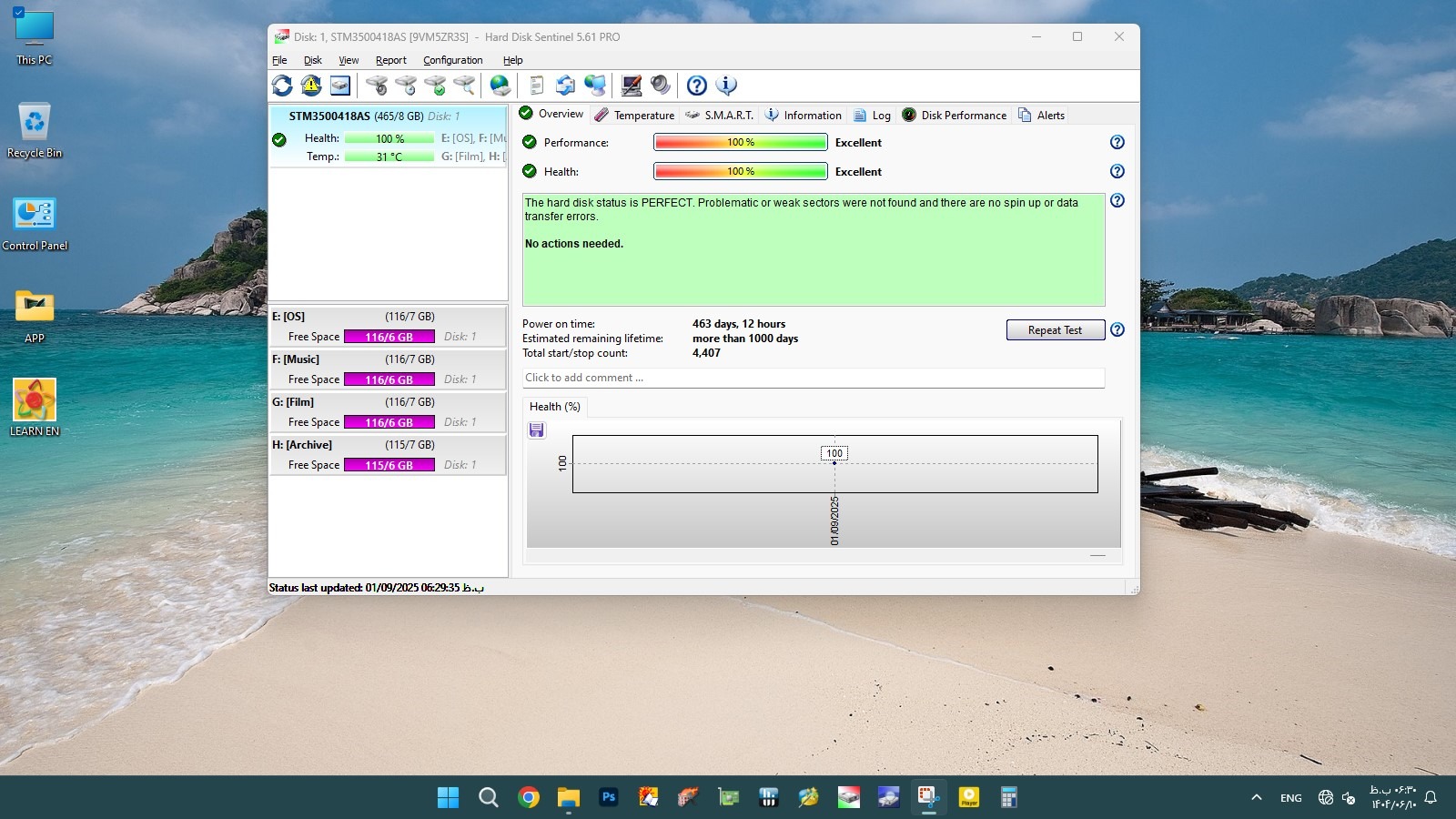Open the File menu

(279, 60)
